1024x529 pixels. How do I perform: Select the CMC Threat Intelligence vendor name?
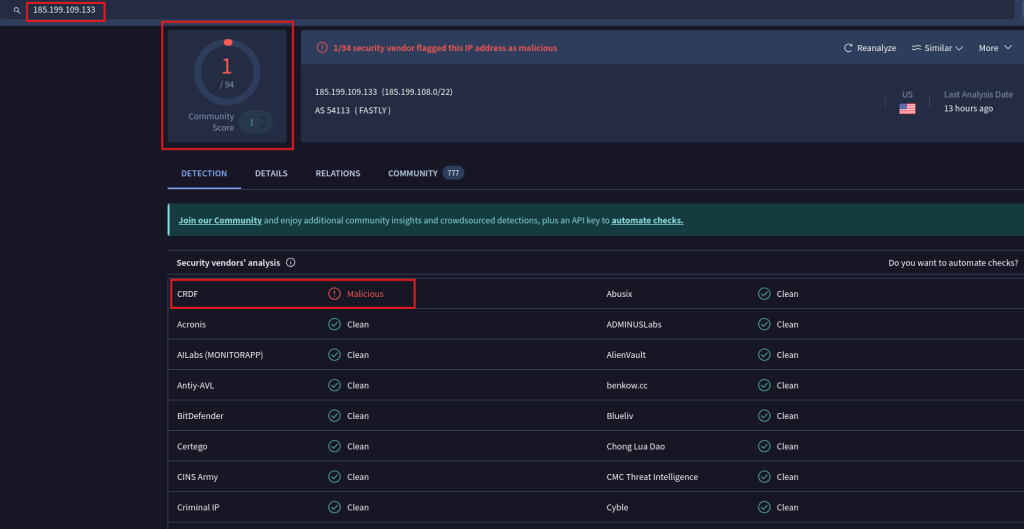pos(652,477)
